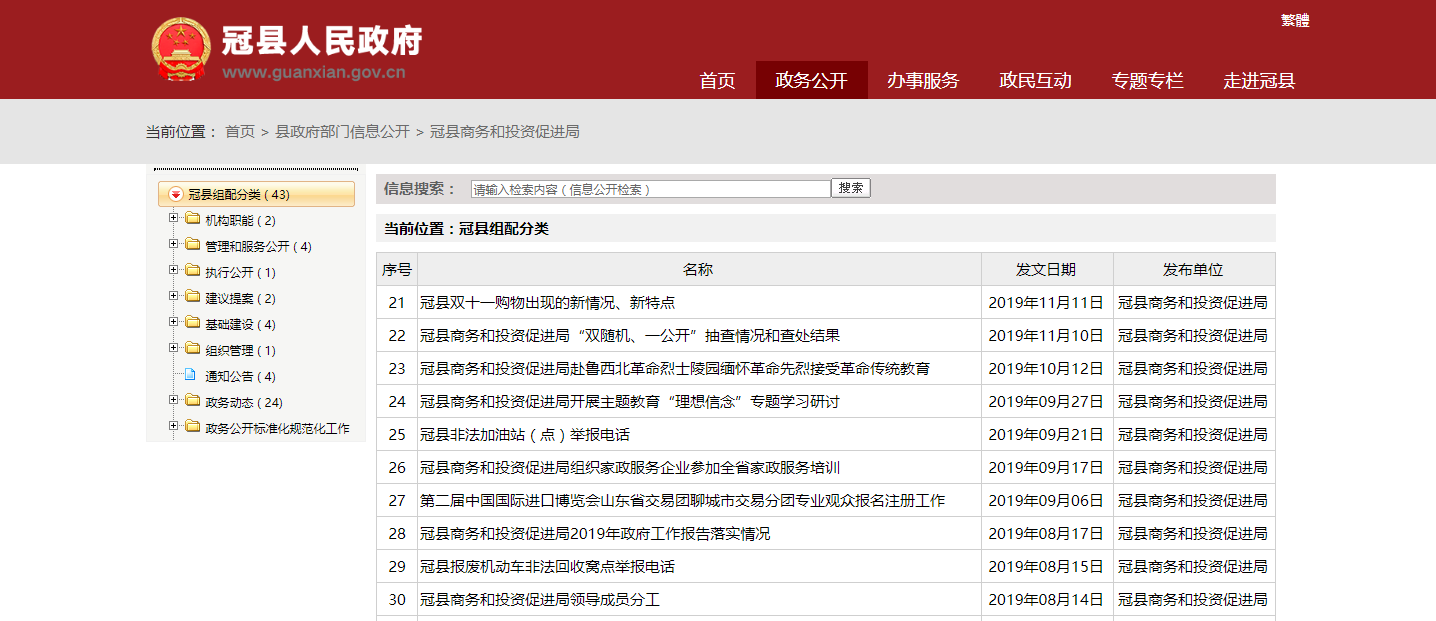Select 管理和服务公开 (4) in the tree

point(258,246)
